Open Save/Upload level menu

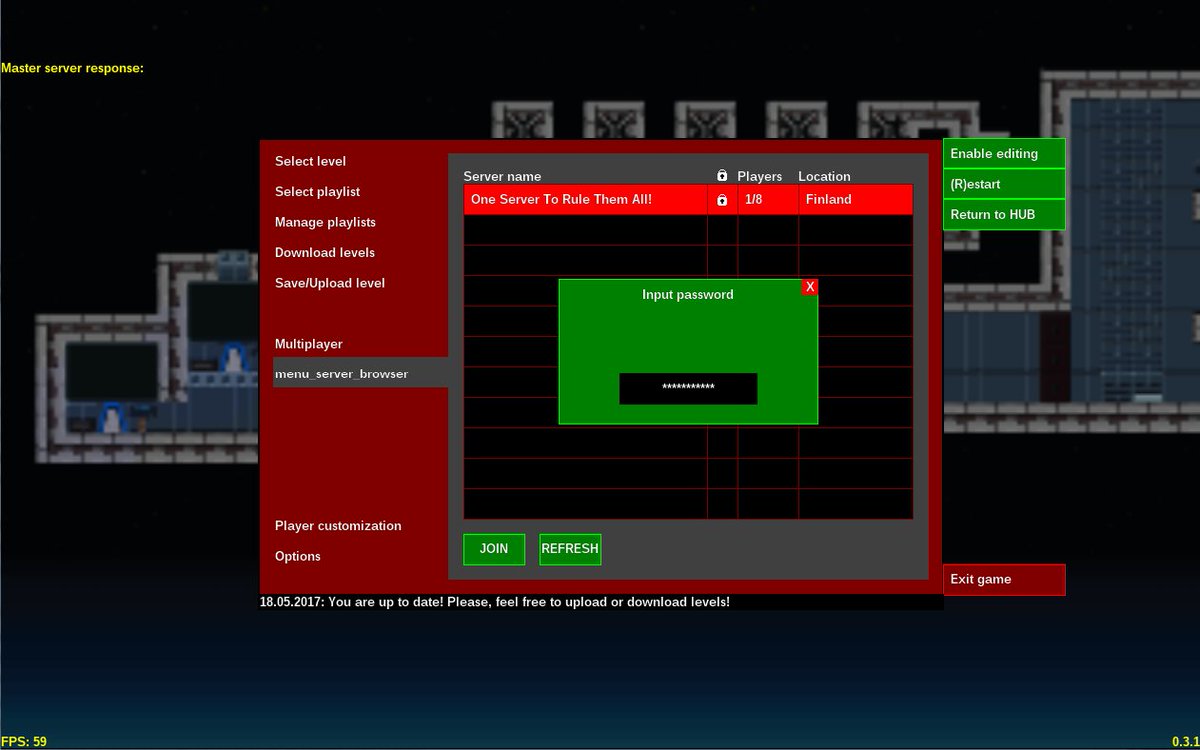[x=330, y=283]
